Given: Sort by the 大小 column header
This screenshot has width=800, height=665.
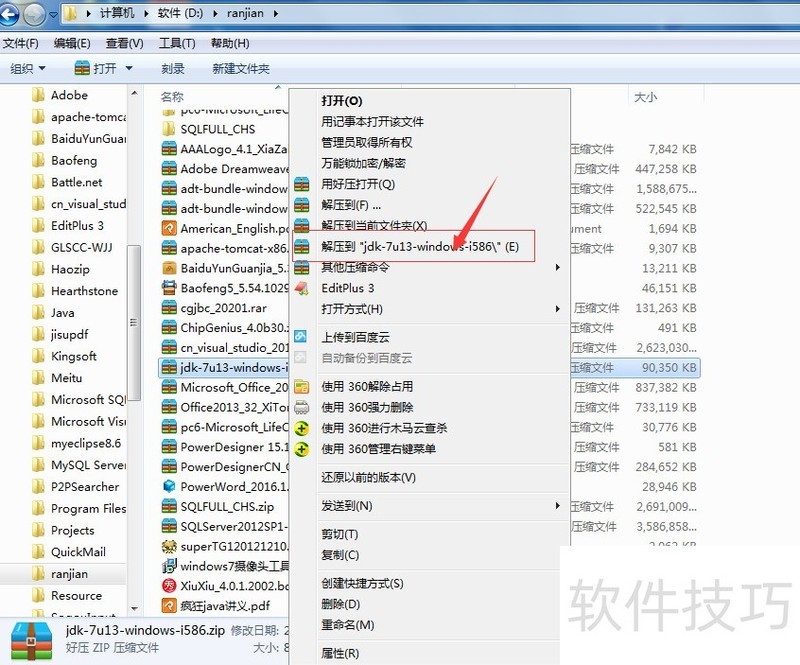Looking at the screenshot, I should [x=645, y=97].
